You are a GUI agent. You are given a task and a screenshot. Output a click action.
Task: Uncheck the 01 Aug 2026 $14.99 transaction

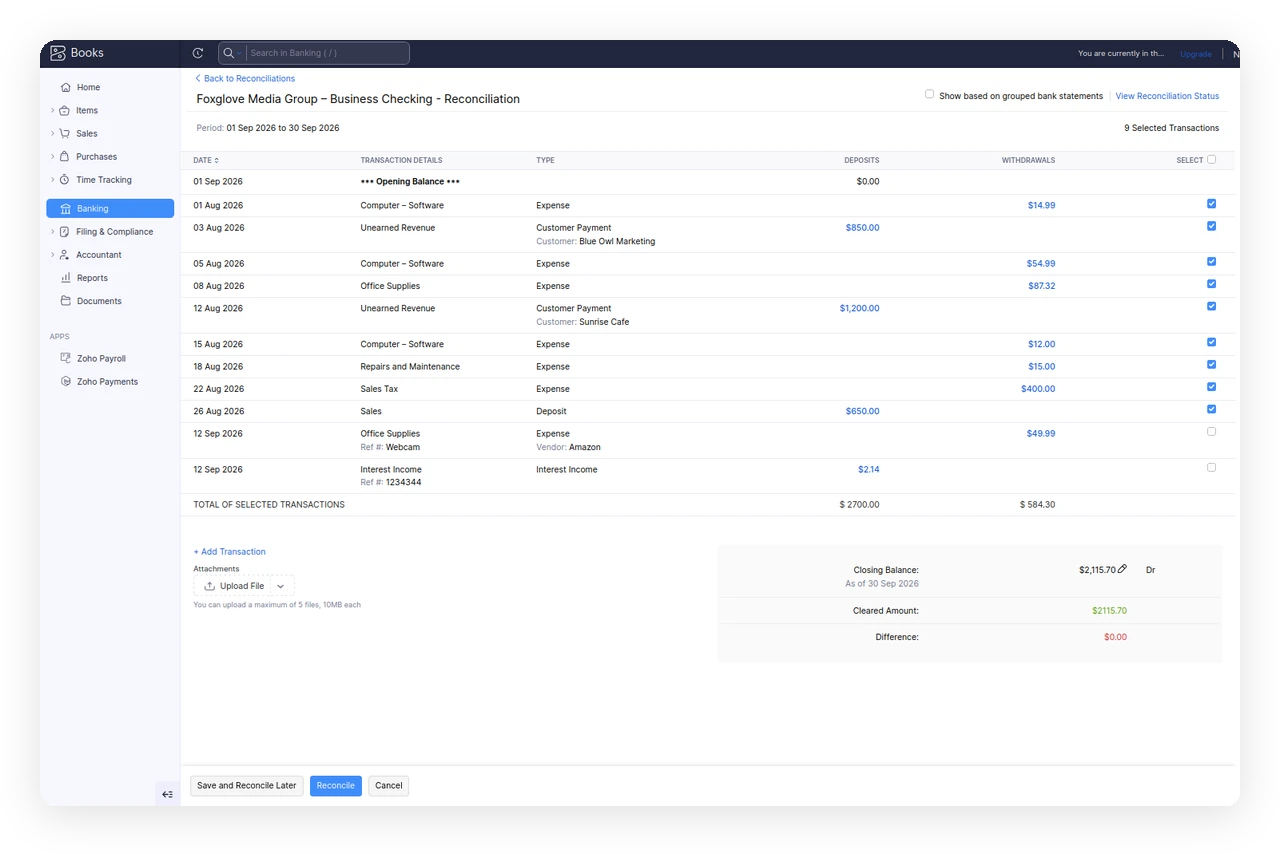coord(1212,204)
